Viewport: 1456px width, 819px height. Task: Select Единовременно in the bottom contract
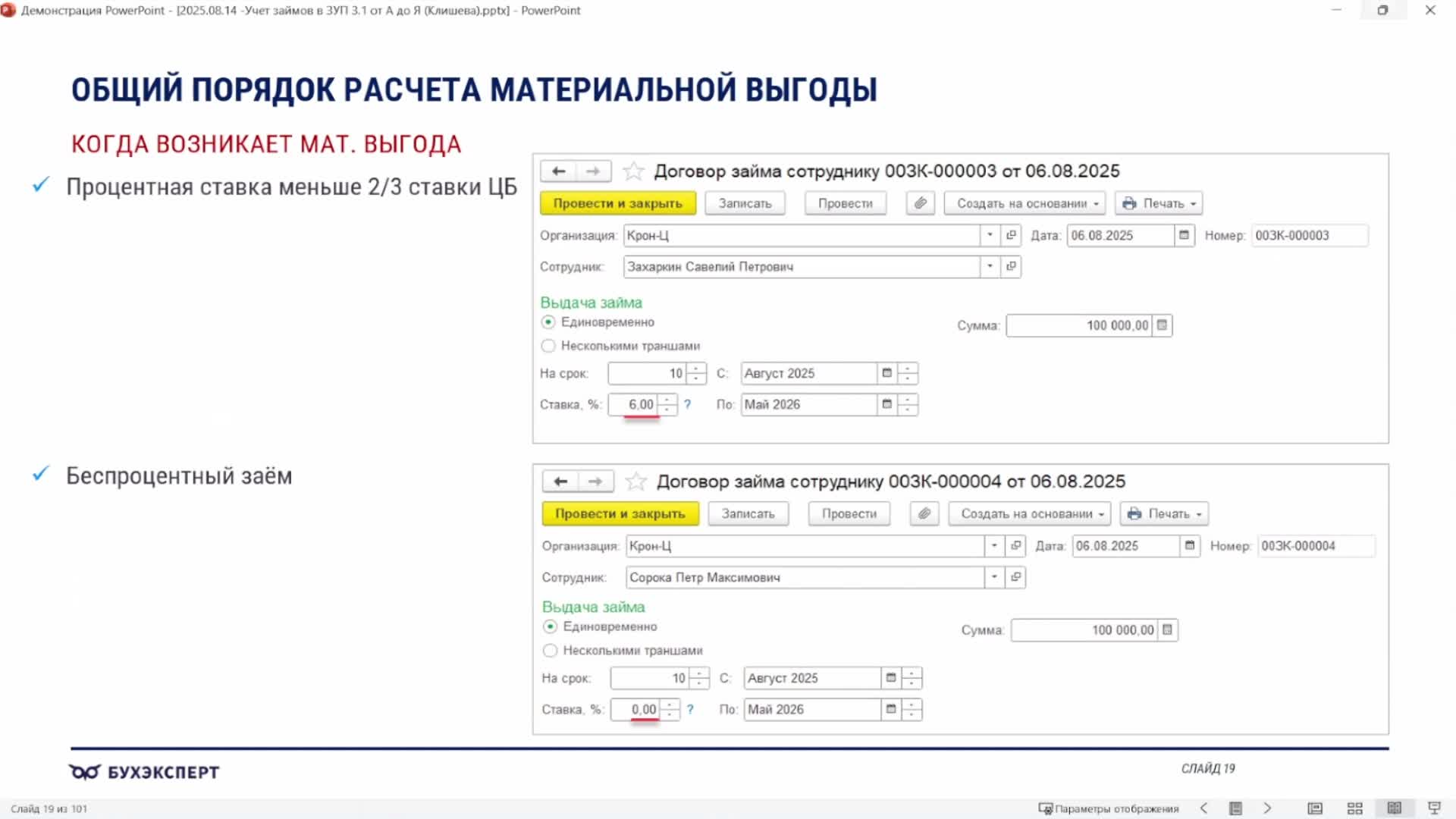551,627
